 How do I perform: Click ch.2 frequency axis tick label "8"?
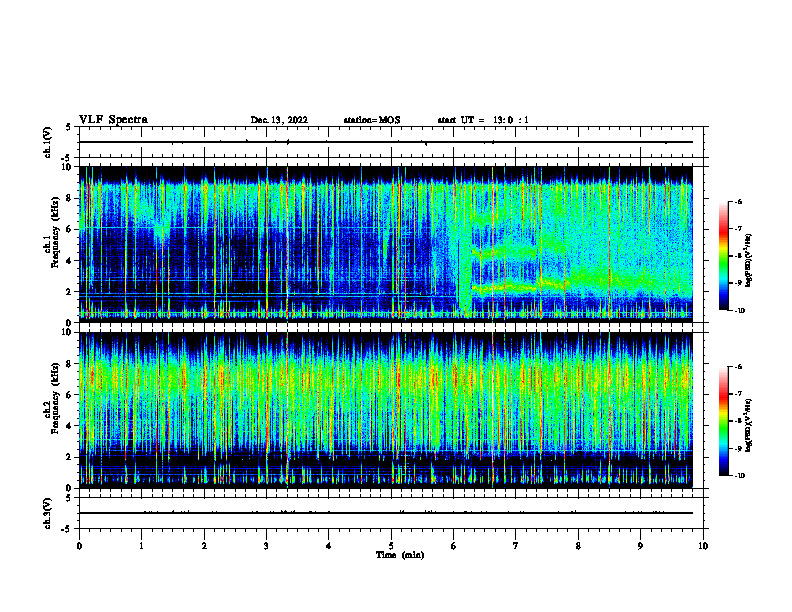69,364
